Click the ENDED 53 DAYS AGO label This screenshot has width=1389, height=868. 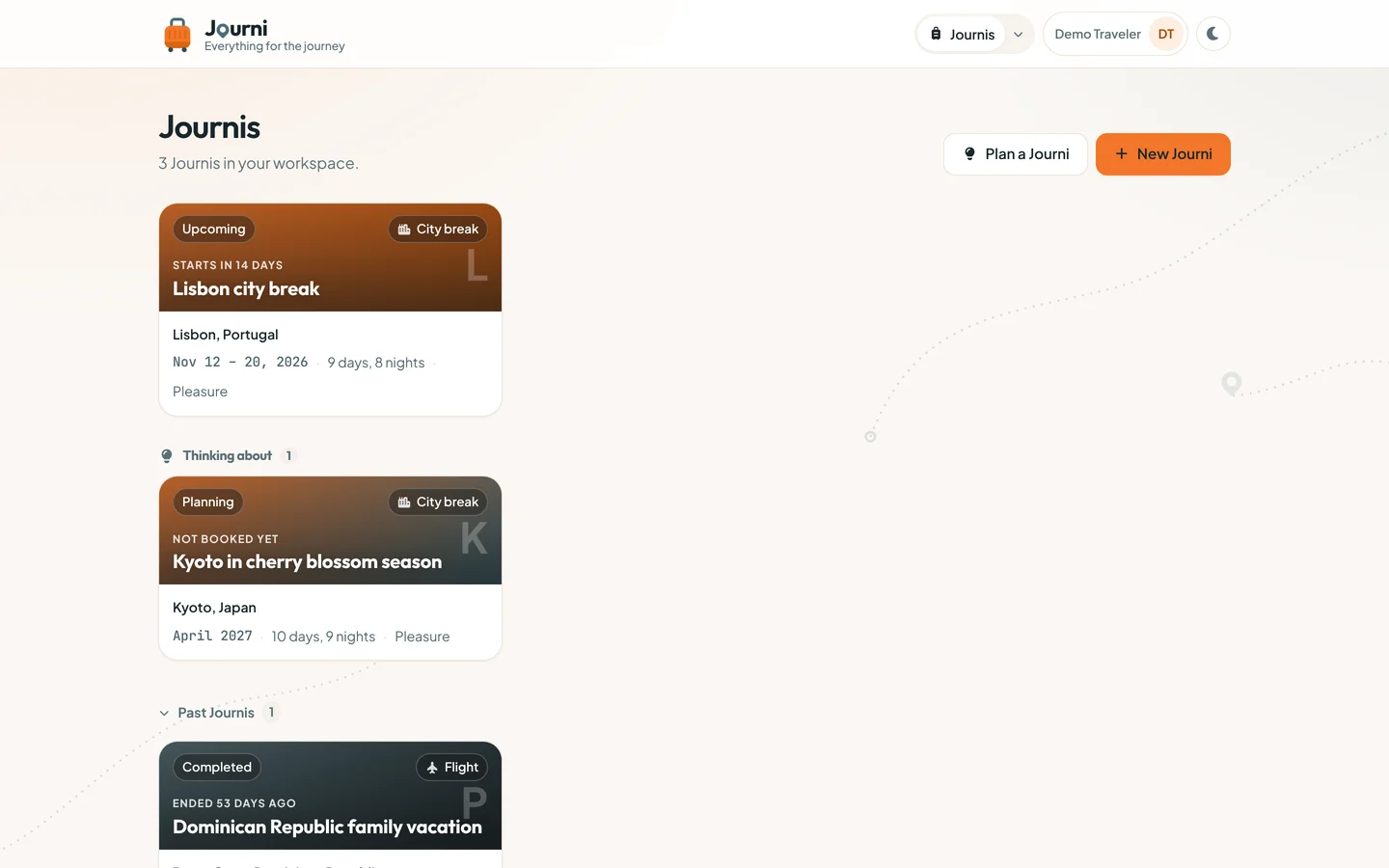click(234, 803)
